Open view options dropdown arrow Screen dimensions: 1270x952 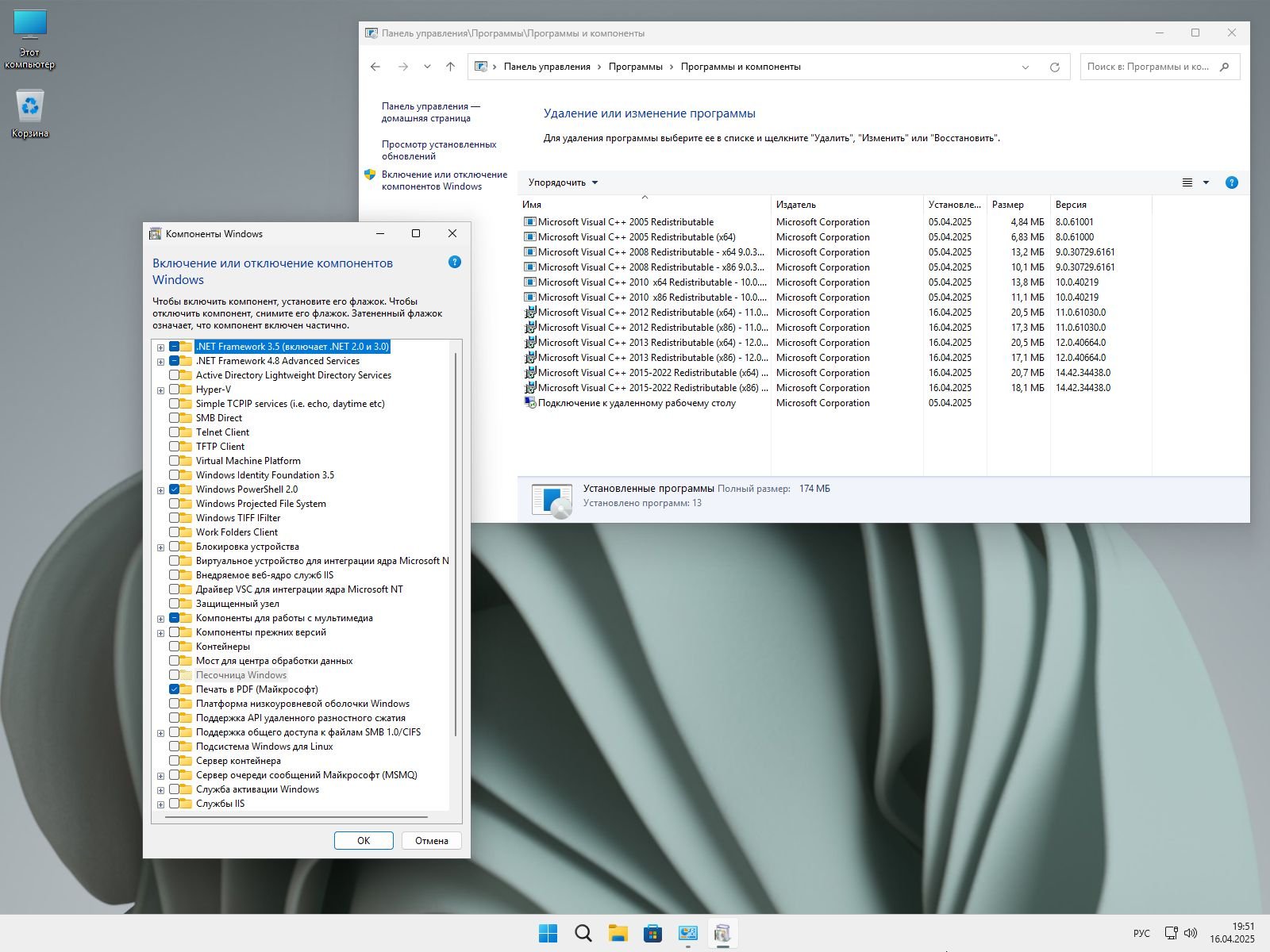1206,182
